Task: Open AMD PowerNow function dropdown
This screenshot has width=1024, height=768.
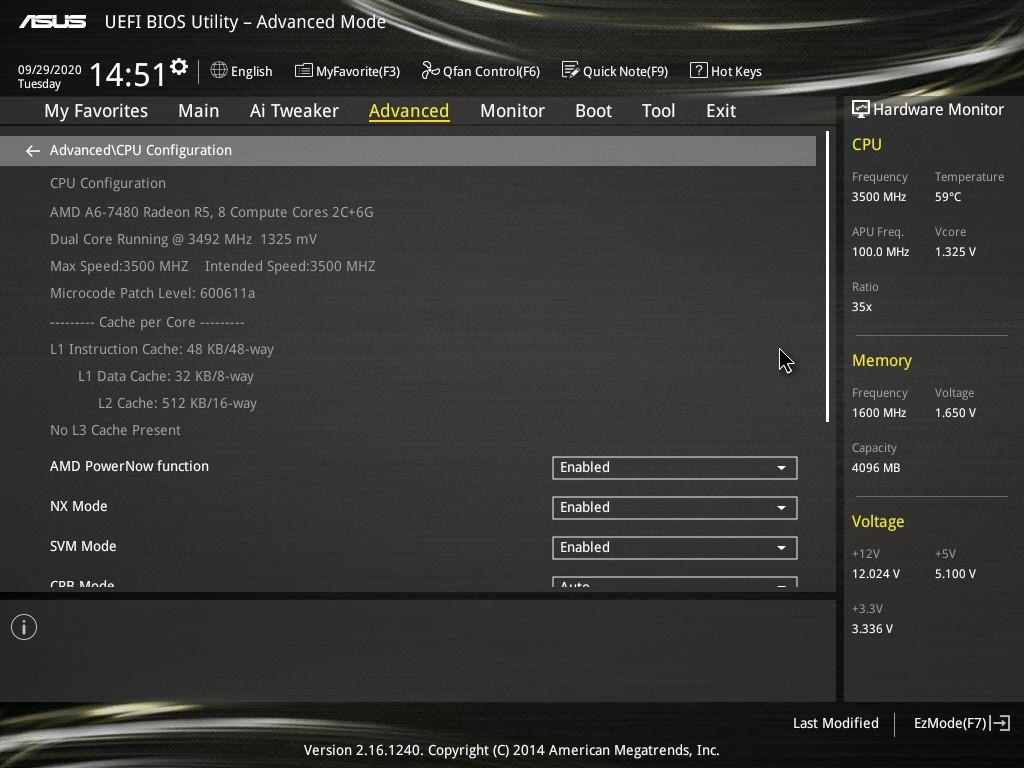Action: point(675,468)
